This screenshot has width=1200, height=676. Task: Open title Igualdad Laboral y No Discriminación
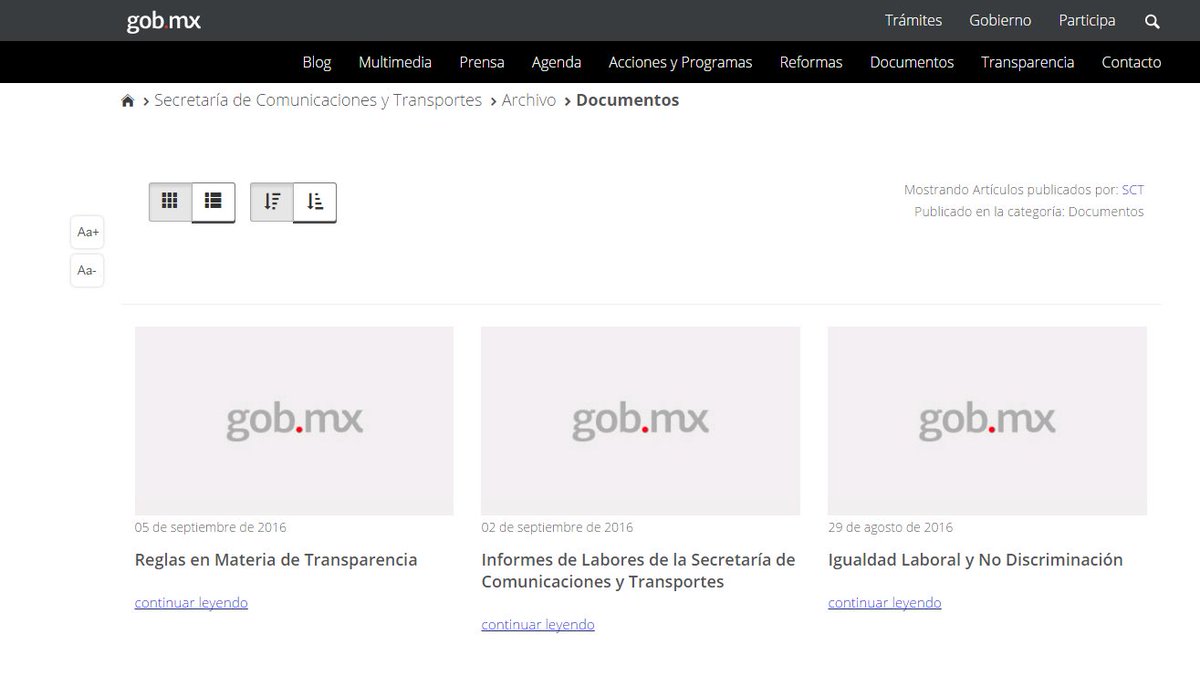[x=975, y=560]
